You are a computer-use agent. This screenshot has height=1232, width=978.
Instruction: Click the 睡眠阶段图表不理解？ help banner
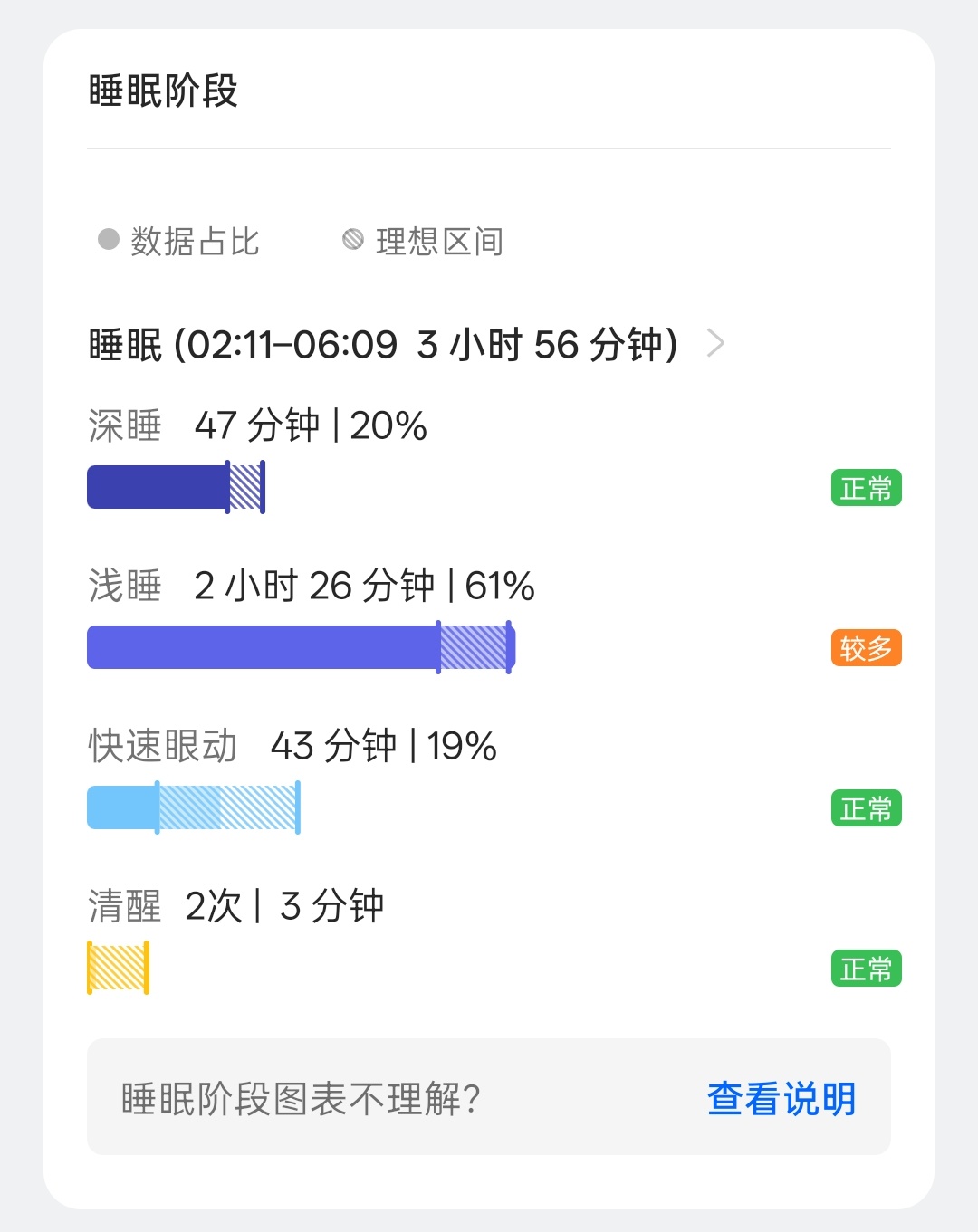[489, 1096]
